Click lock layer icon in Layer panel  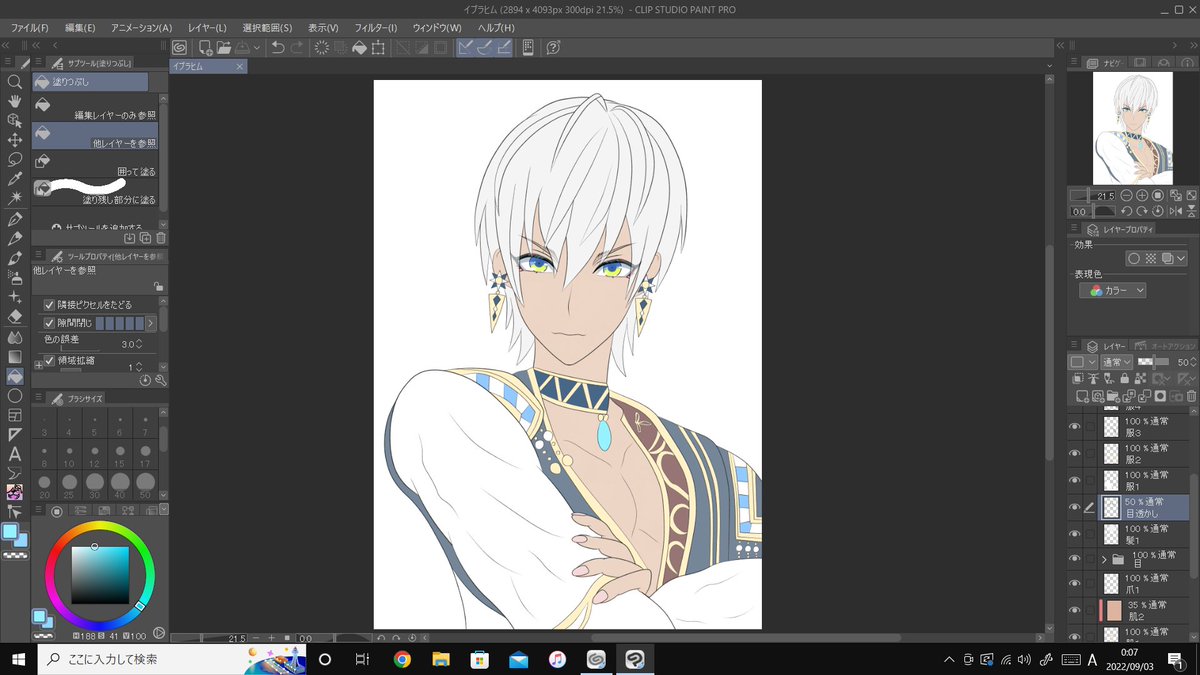[1126, 379]
